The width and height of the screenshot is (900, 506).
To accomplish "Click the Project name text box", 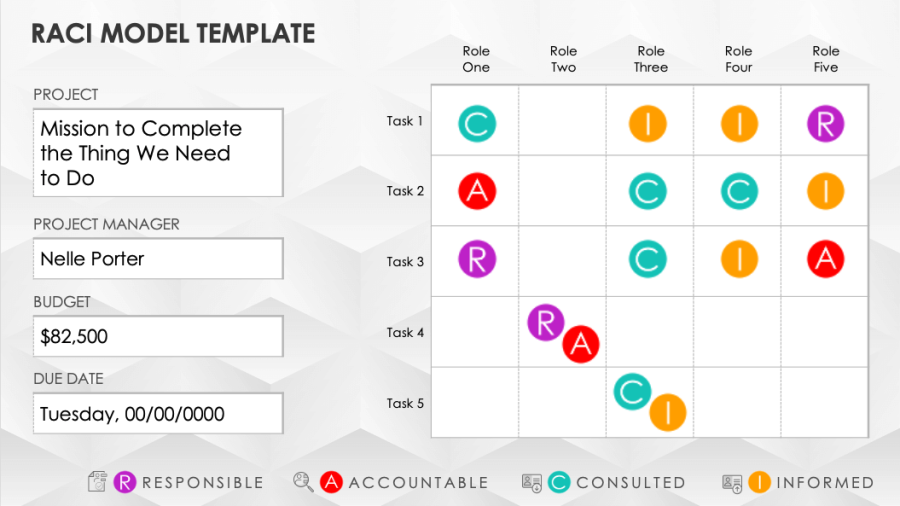I will 158,153.
